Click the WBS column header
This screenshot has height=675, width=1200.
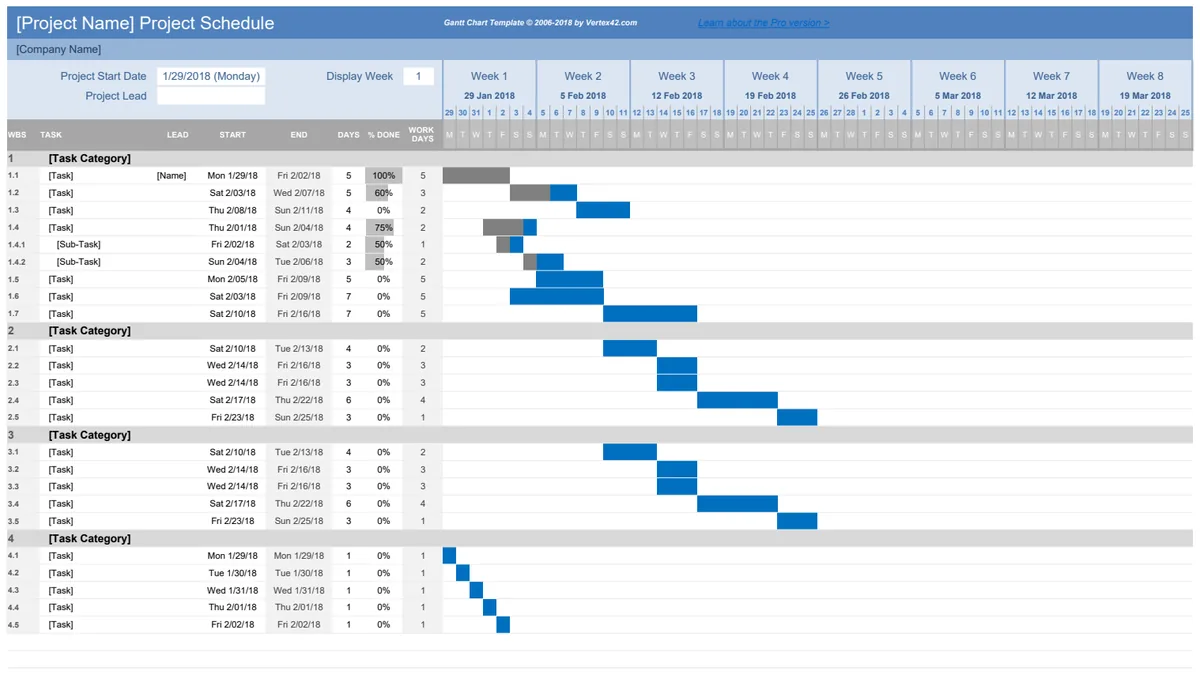coord(17,134)
